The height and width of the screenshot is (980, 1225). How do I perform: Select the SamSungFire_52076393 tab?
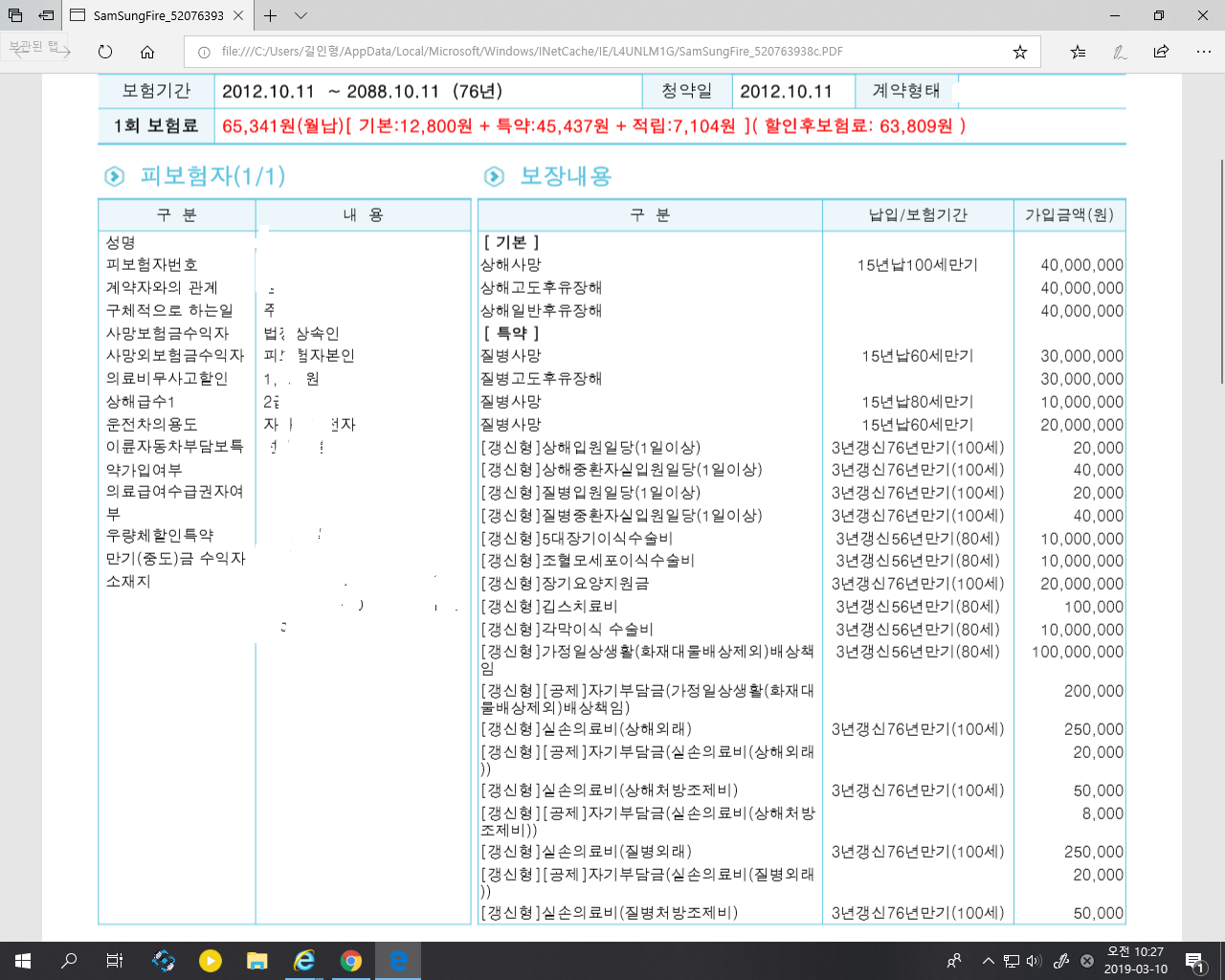pyautogui.click(x=159, y=15)
